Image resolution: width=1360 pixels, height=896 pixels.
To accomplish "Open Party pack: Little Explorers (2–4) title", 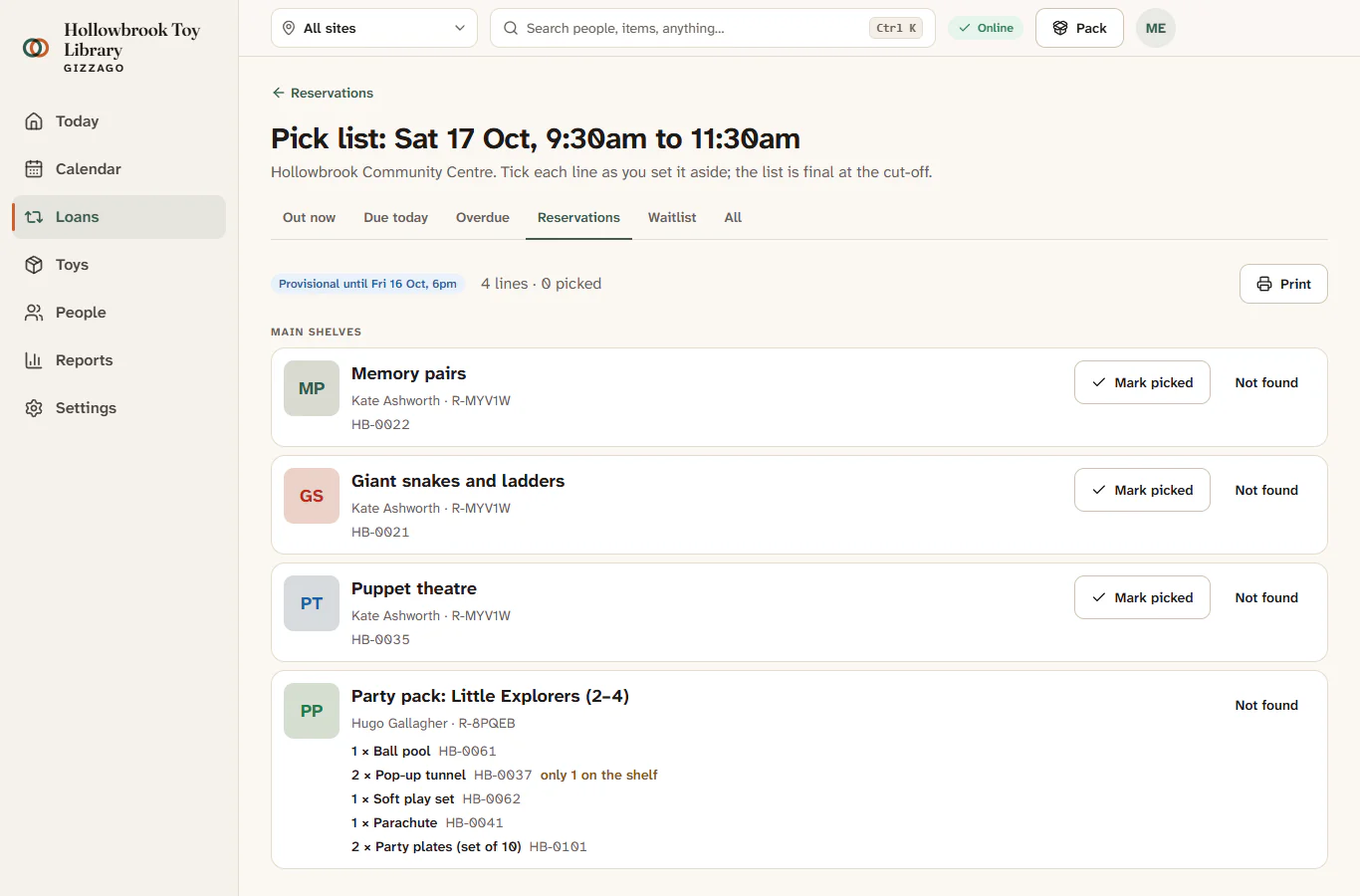I will click(490, 696).
